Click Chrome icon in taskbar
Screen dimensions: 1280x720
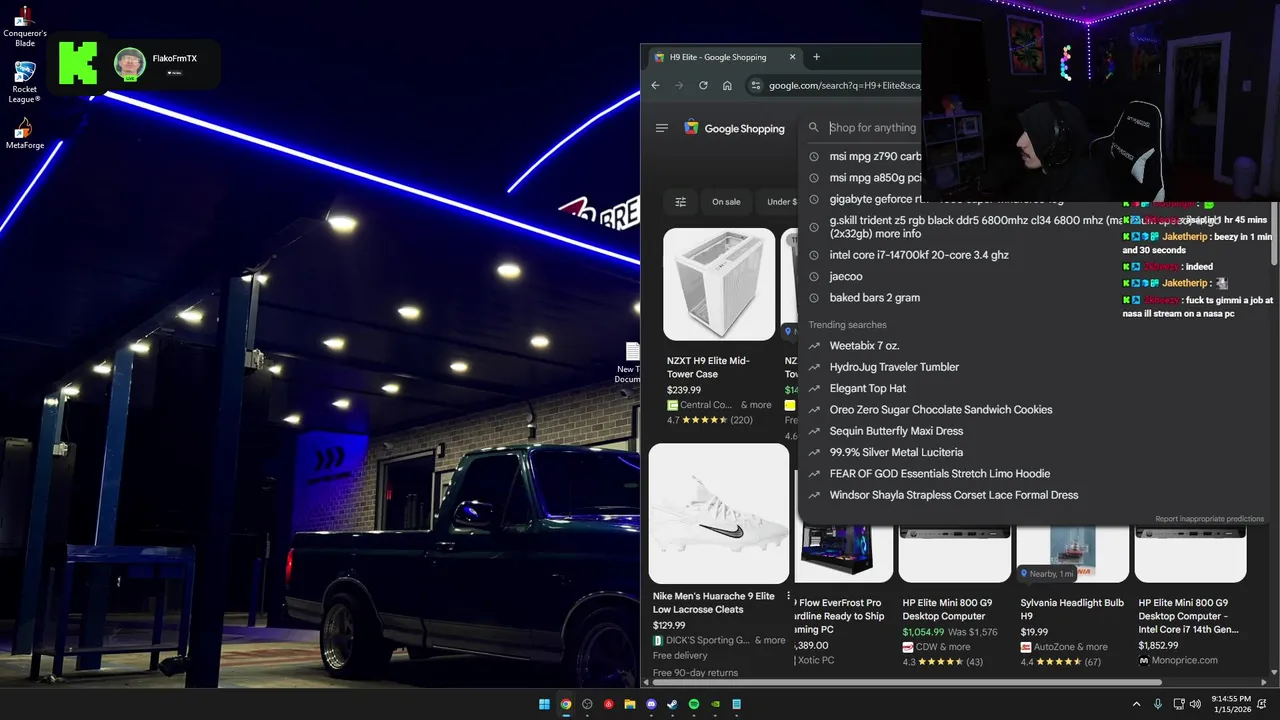(x=566, y=704)
